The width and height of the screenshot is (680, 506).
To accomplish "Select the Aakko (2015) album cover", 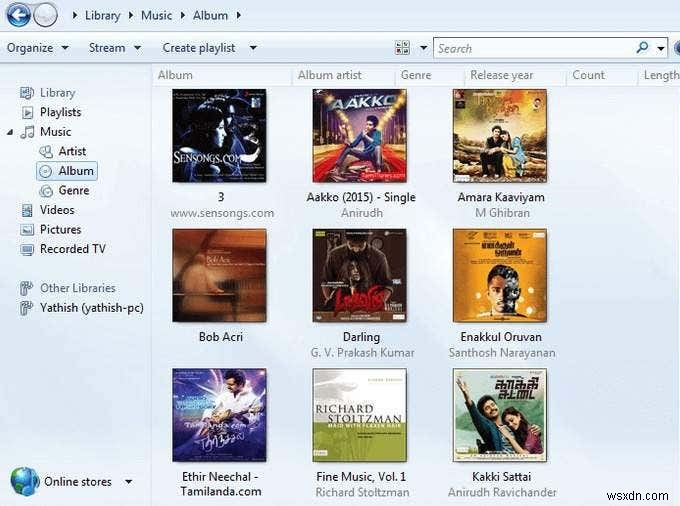I will pos(360,136).
